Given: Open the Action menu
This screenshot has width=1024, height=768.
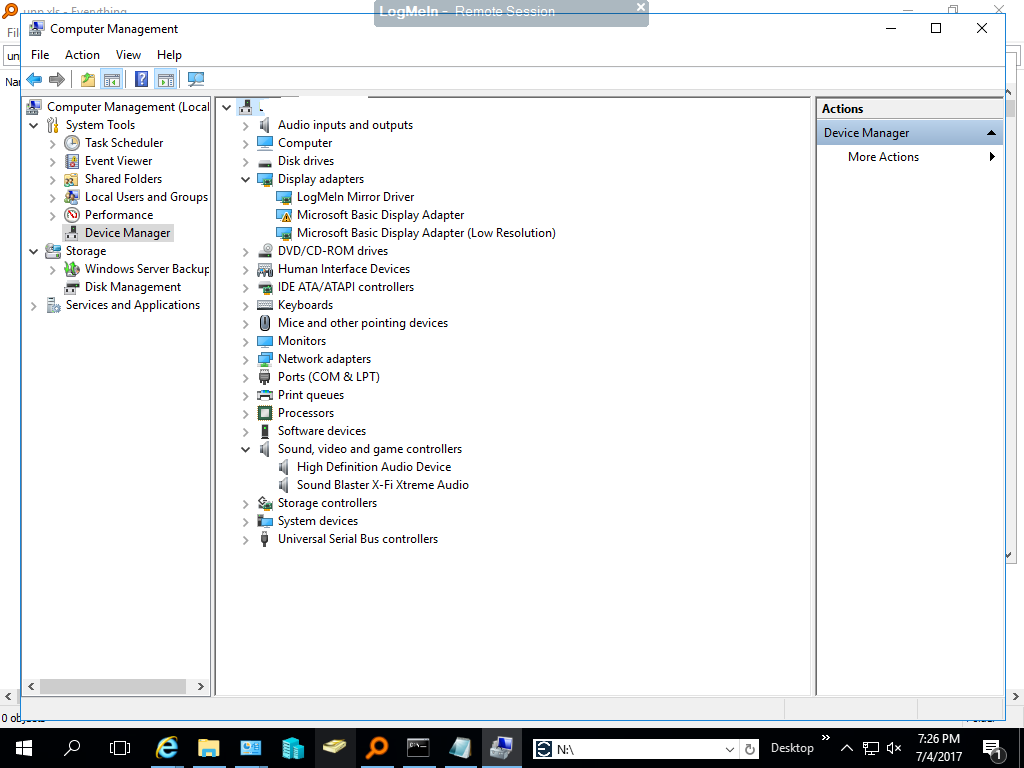Looking at the screenshot, I should coord(82,54).
